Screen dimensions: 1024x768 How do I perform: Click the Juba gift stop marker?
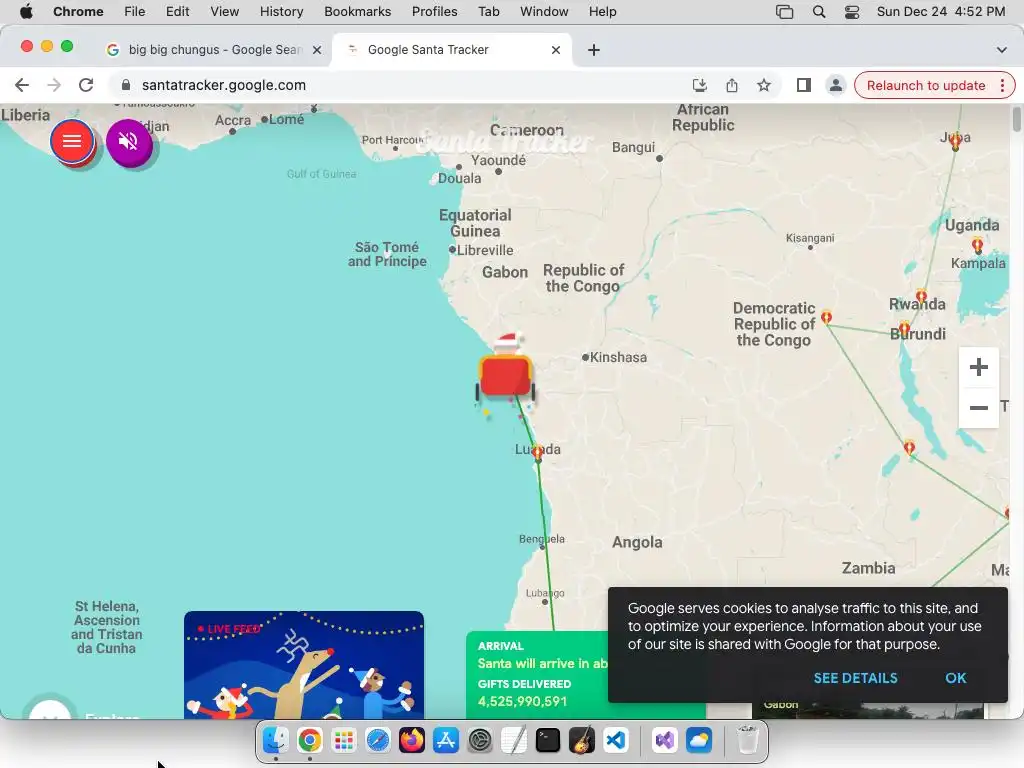click(955, 141)
